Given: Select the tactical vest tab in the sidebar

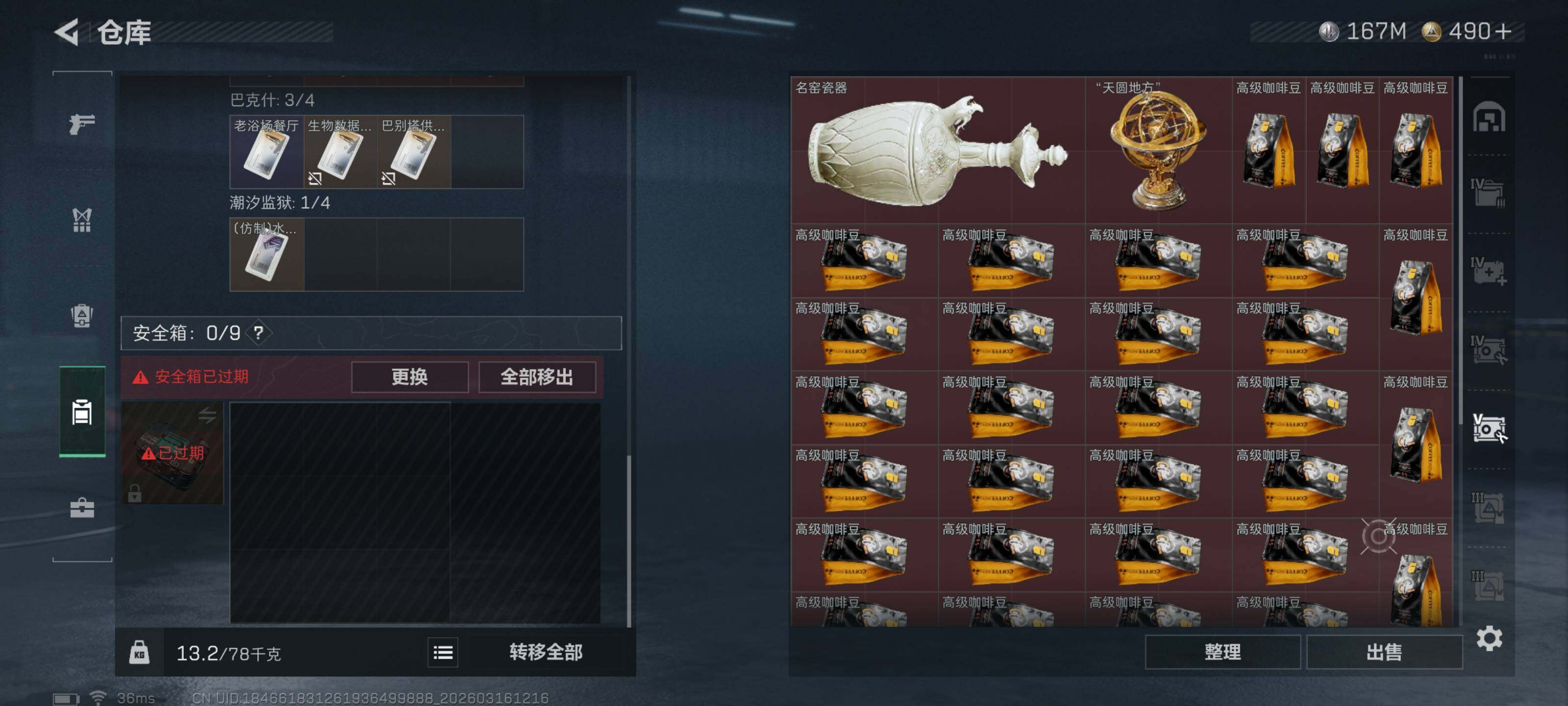Looking at the screenshot, I should pyautogui.click(x=81, y=220).
